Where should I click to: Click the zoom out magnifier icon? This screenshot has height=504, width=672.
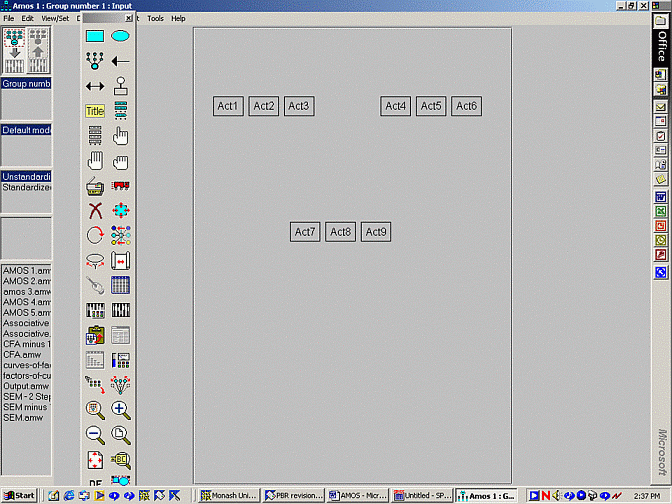[x=95, y=434]
